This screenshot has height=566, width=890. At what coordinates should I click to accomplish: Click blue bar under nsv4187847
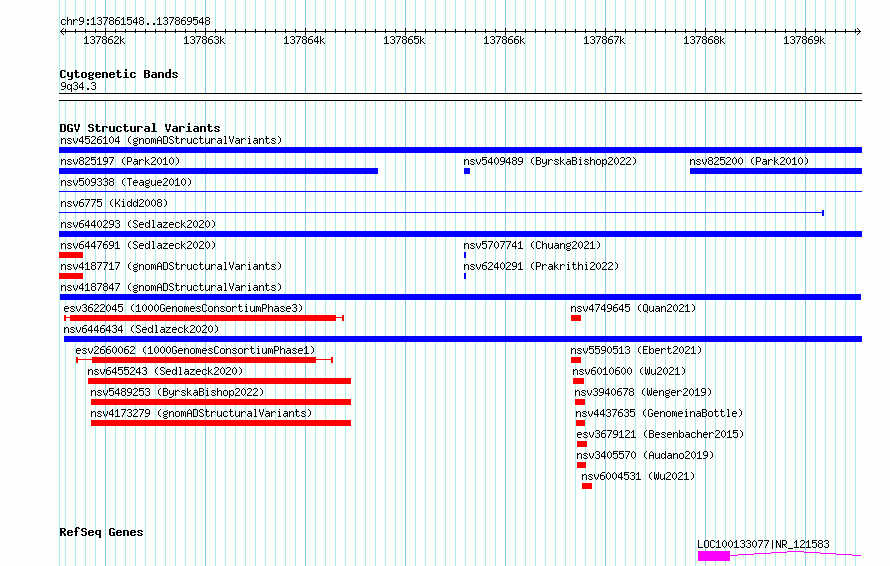[x=460, y=297]
